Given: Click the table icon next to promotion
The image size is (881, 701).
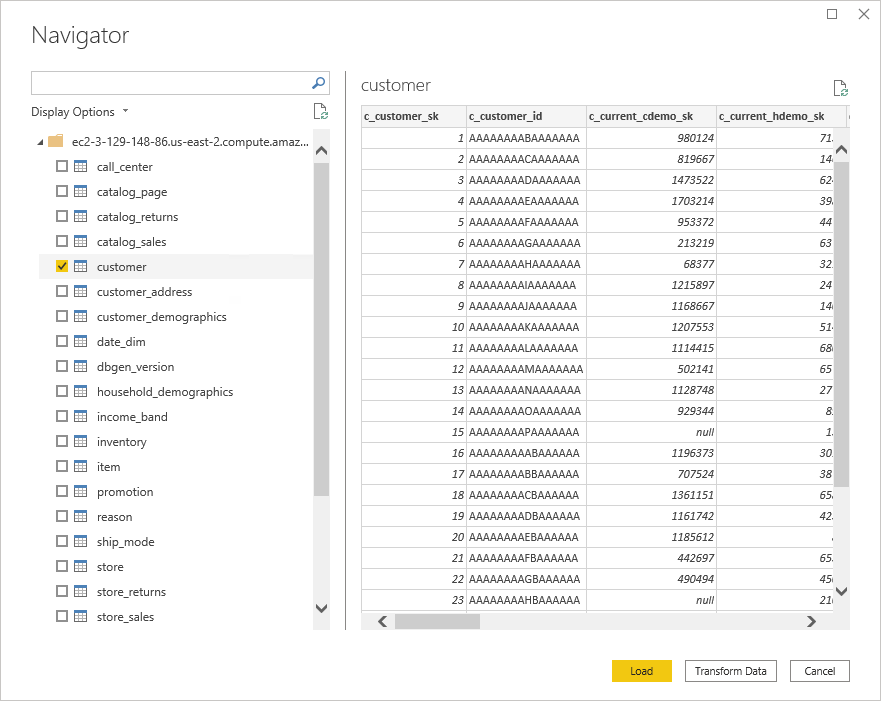Looking at the screenshot, I should [83, 491].
